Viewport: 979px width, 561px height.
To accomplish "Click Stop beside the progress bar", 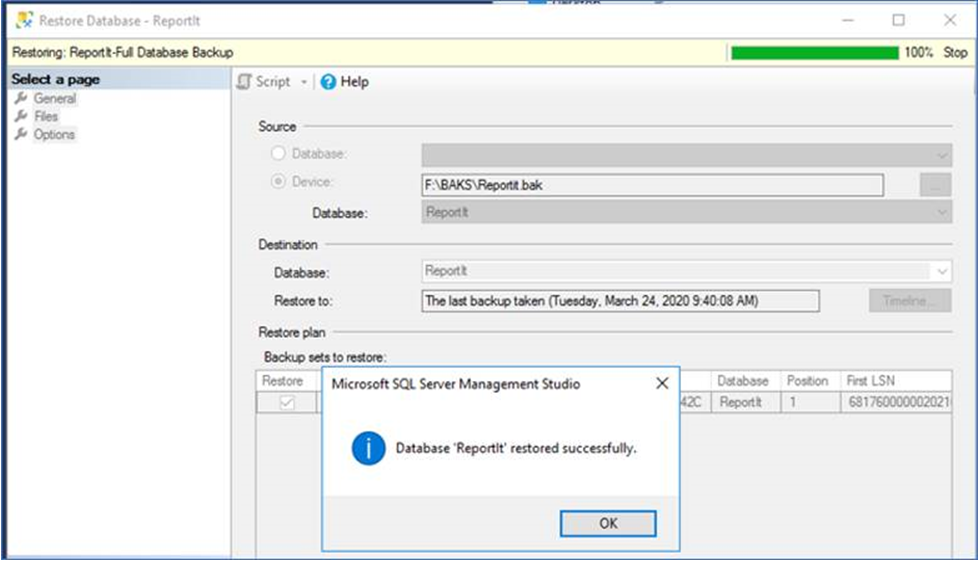I will (x=955, y=53).
